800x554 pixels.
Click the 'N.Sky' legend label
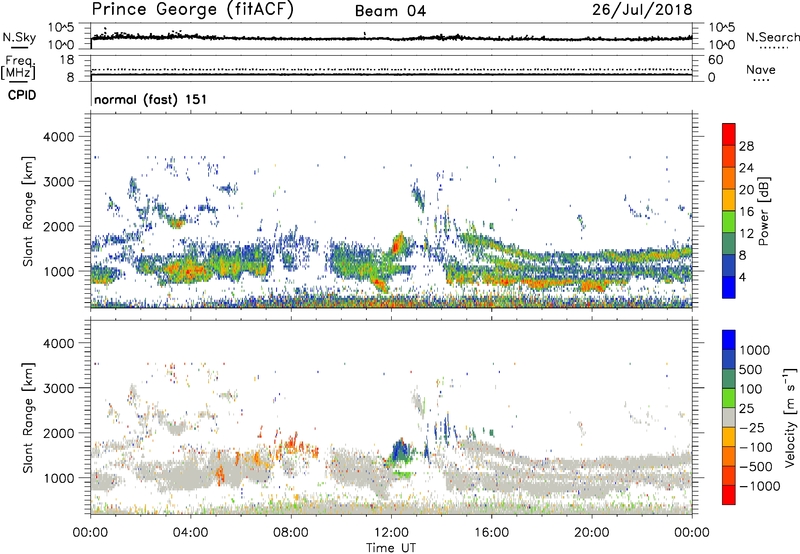(19, 37)
